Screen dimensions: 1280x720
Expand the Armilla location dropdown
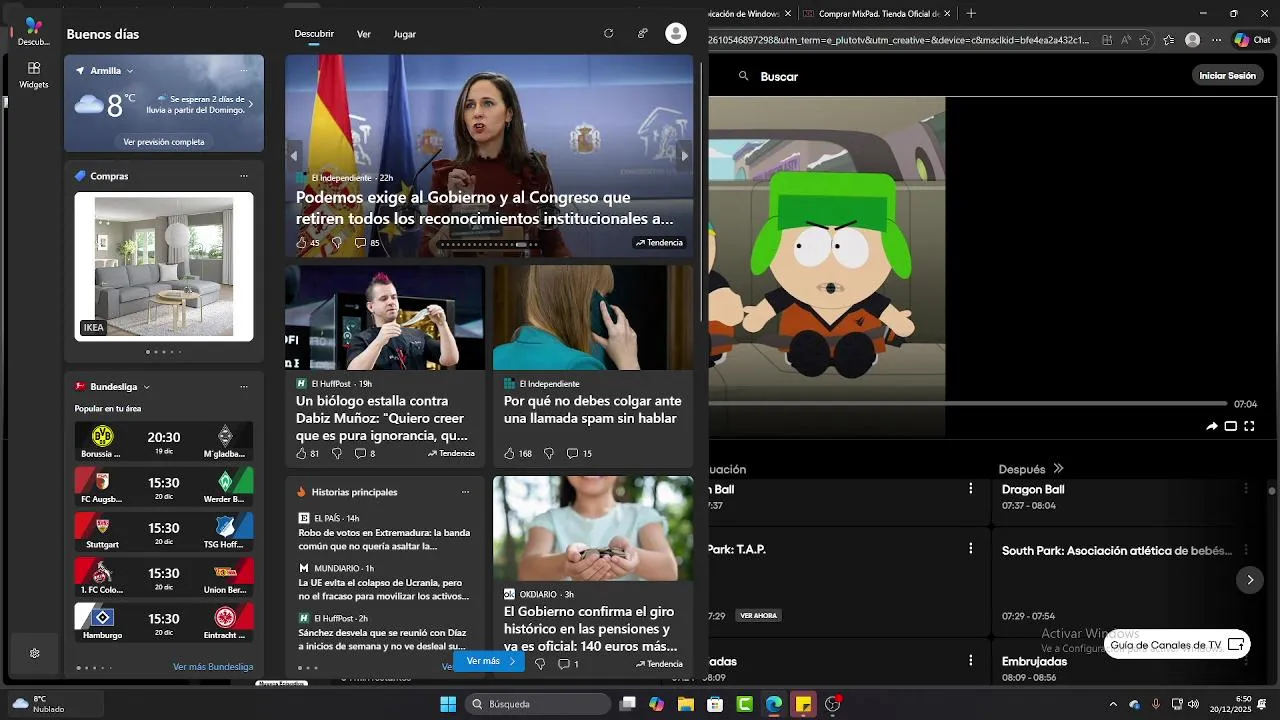(130, 71)
